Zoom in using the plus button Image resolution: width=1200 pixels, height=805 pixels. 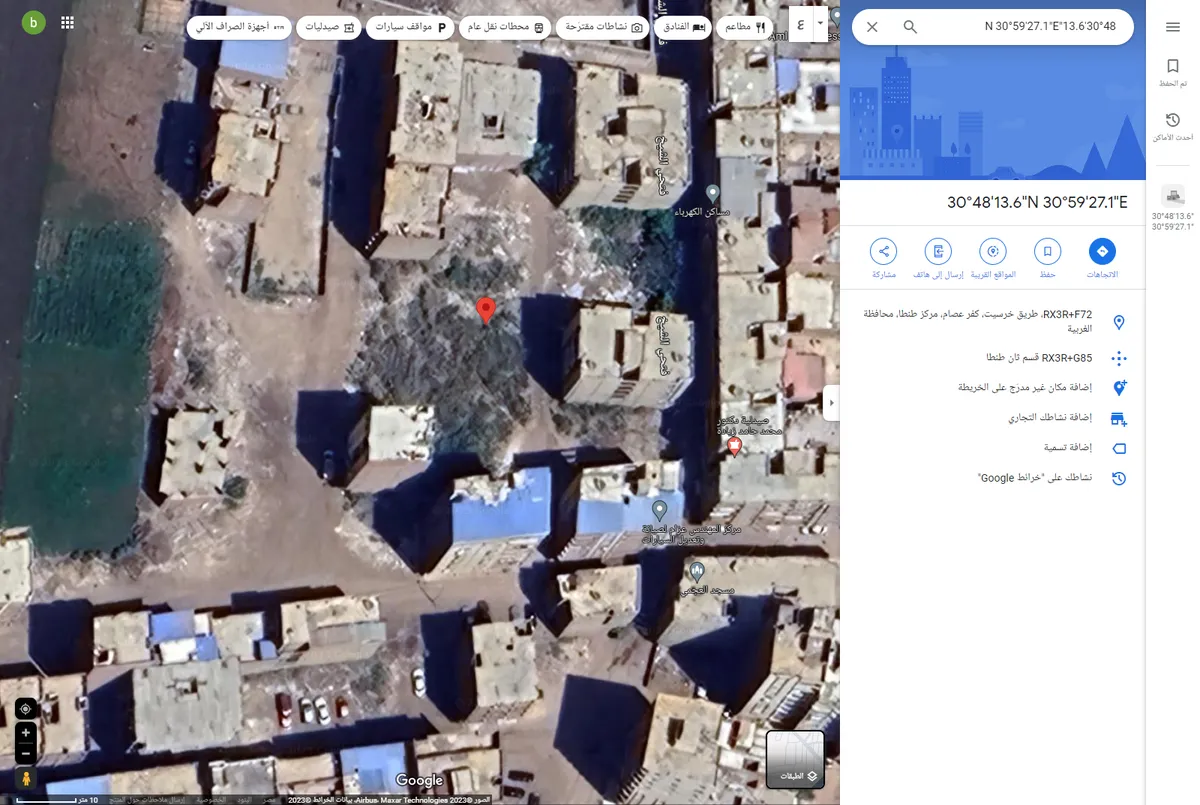coord(25,733)
